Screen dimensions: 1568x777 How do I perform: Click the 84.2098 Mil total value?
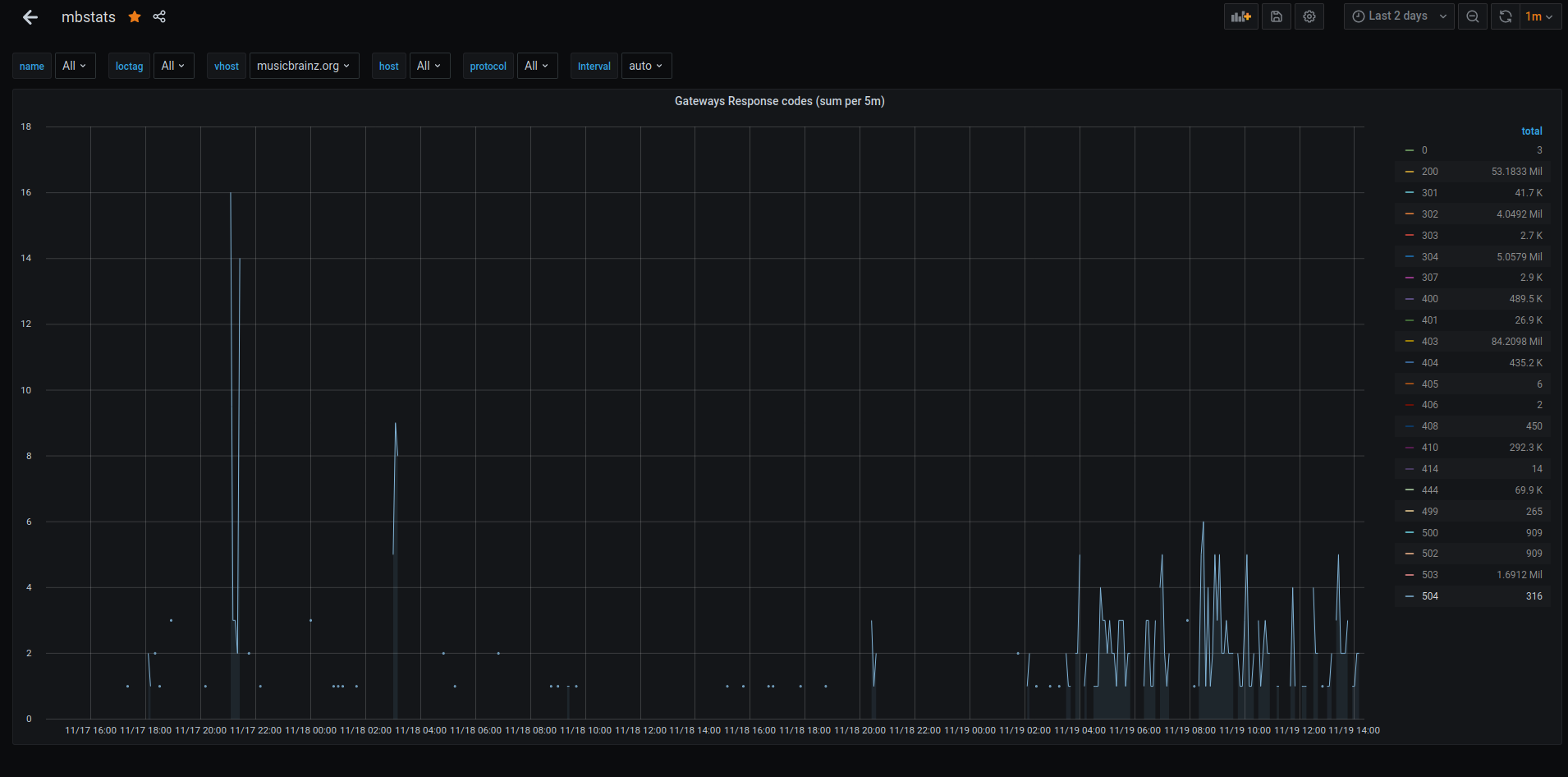[1516, 342]
